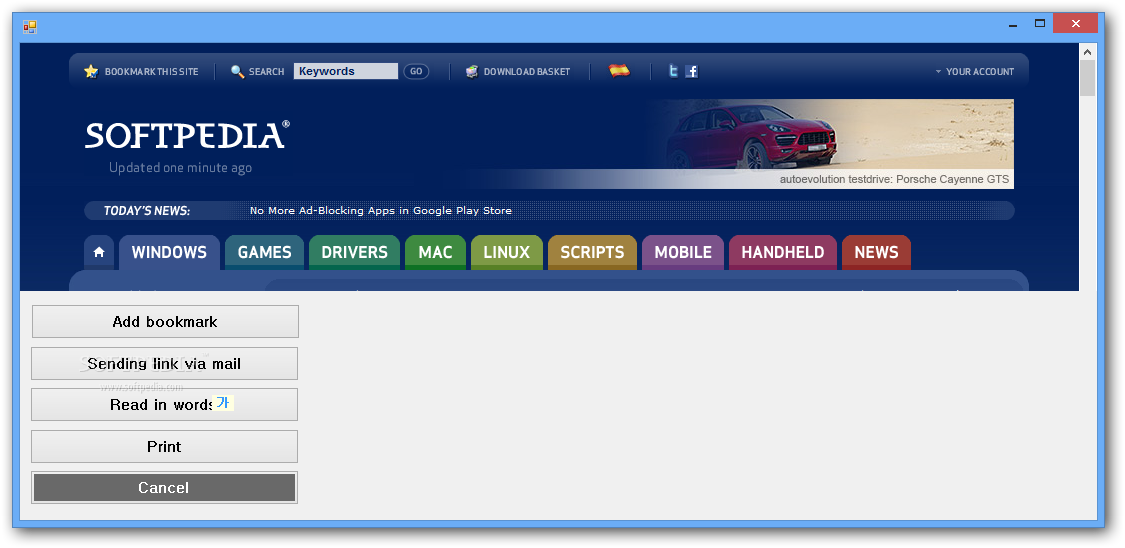Image resolution: width=1125 pixels, height=548 pixels.
Task: Click the SEARCH label
Action: [x=267, y=72]
